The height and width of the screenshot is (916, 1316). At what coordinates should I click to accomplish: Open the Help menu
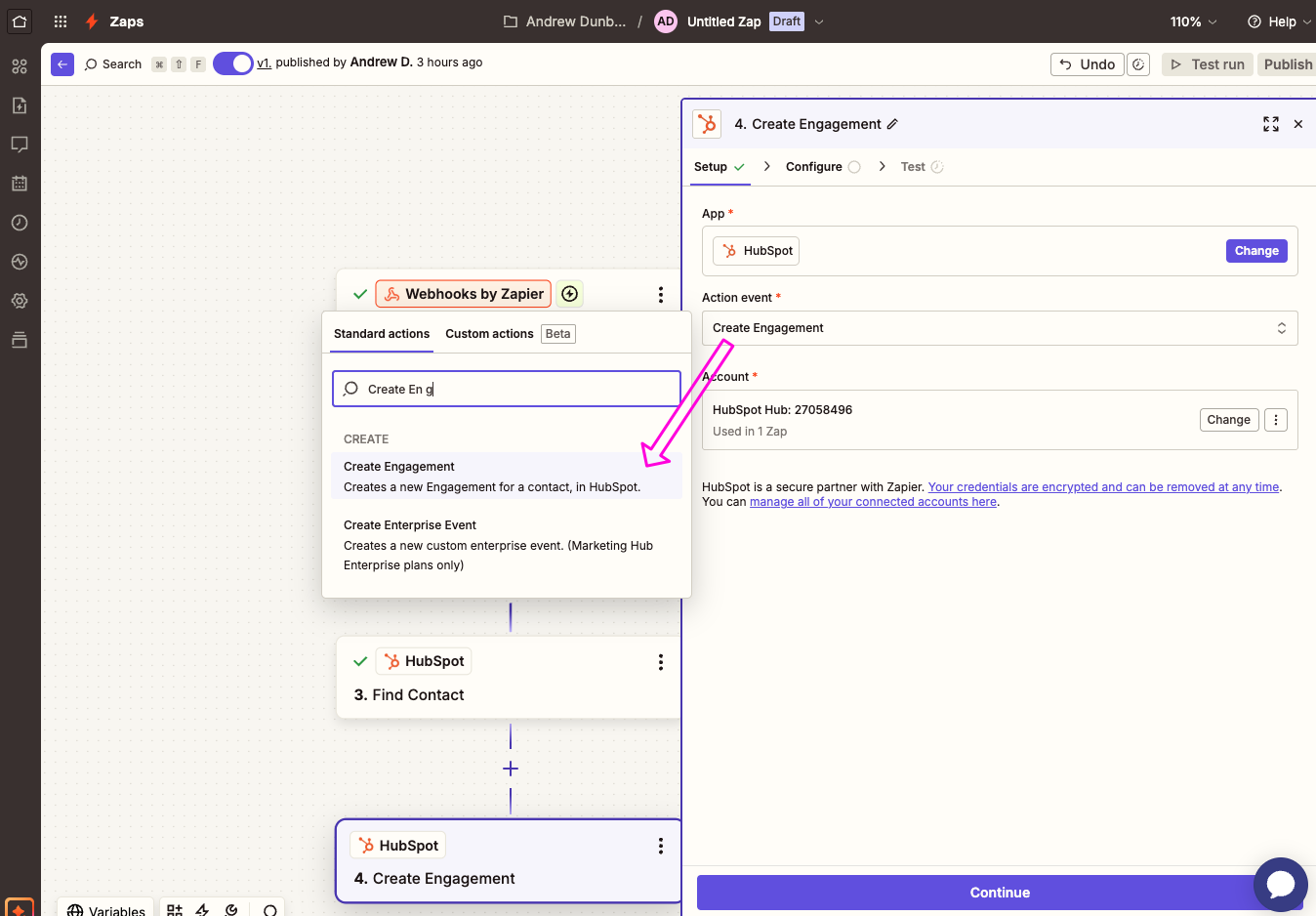1279,21
